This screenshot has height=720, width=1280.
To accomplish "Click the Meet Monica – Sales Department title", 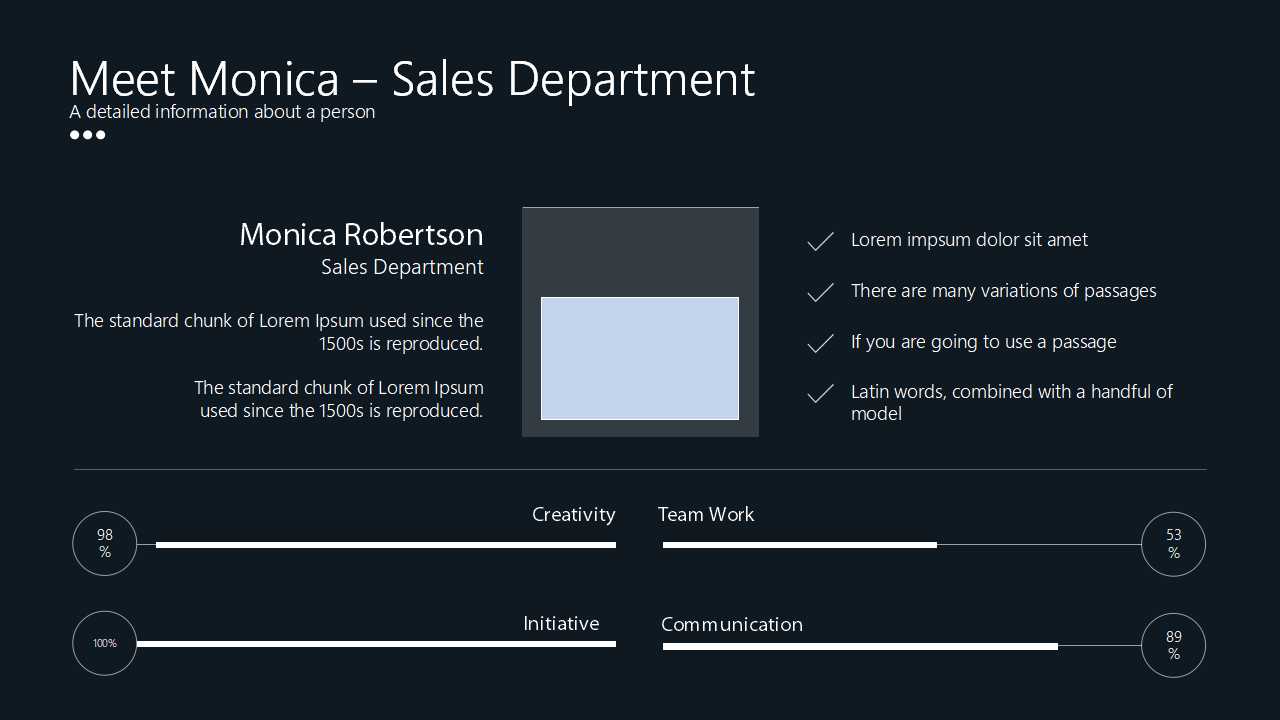I will (412, 79).
